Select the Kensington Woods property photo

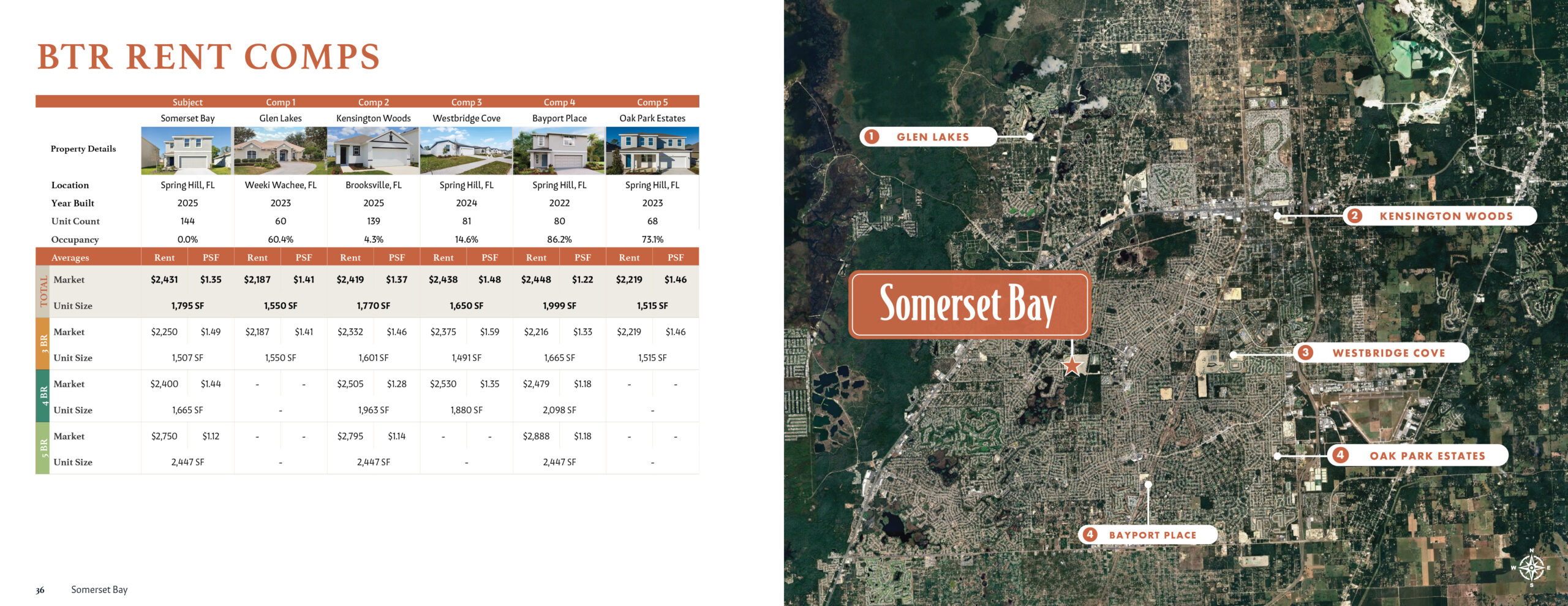click(373, 151)
